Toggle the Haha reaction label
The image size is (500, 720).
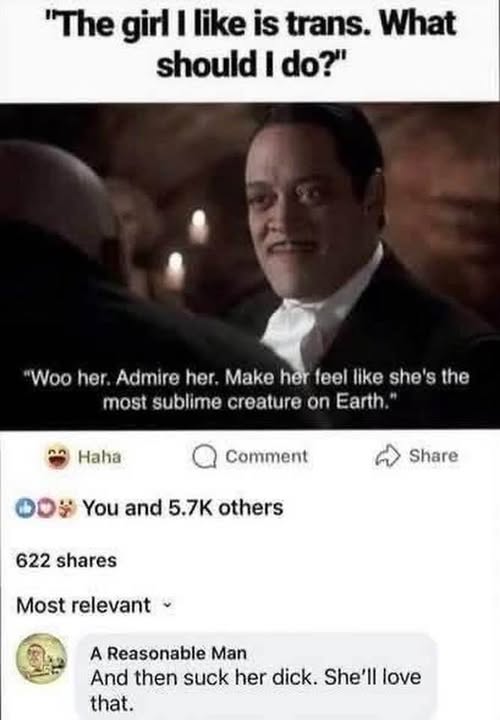click(100, 457)
